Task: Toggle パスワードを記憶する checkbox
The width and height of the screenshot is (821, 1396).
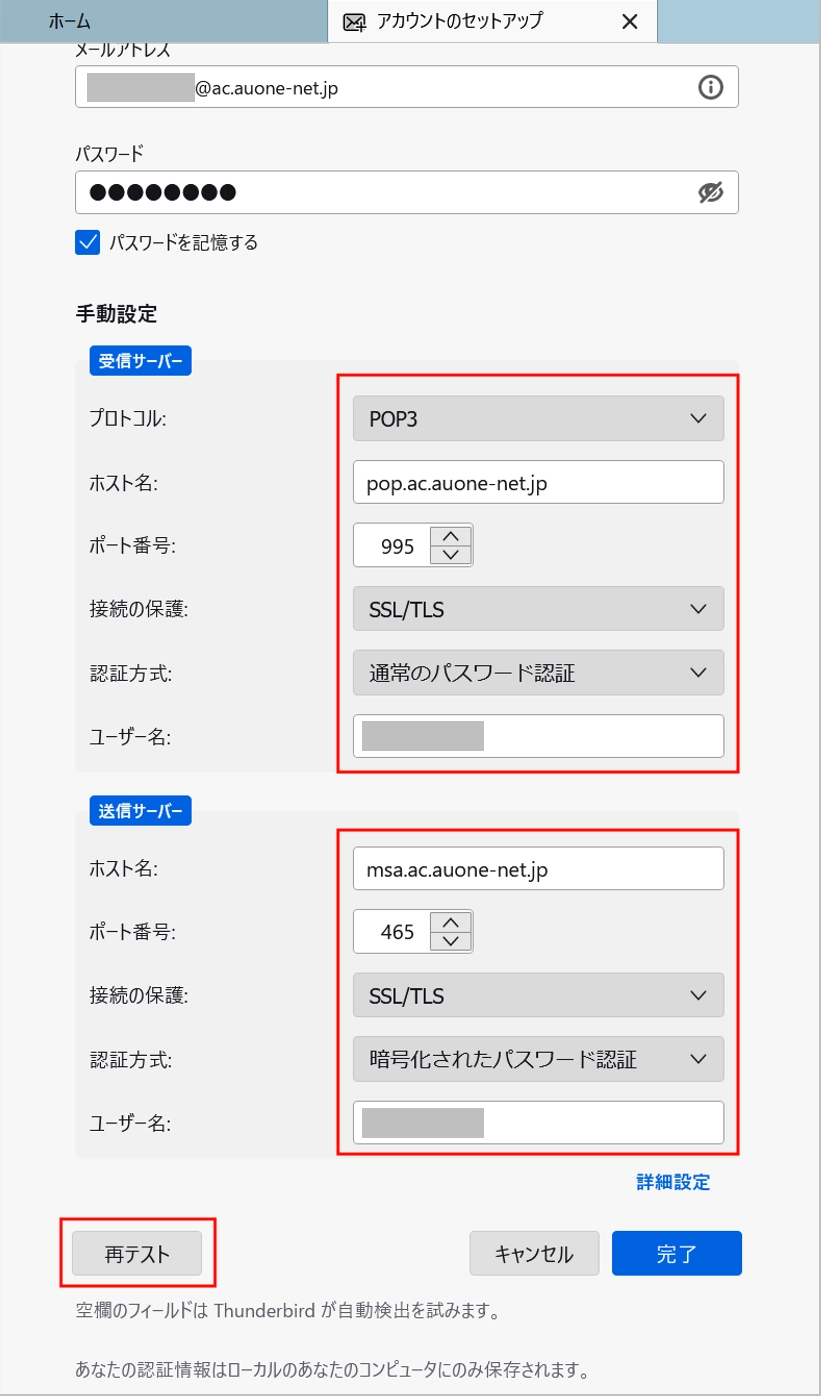Action: (x=88, y=241)
